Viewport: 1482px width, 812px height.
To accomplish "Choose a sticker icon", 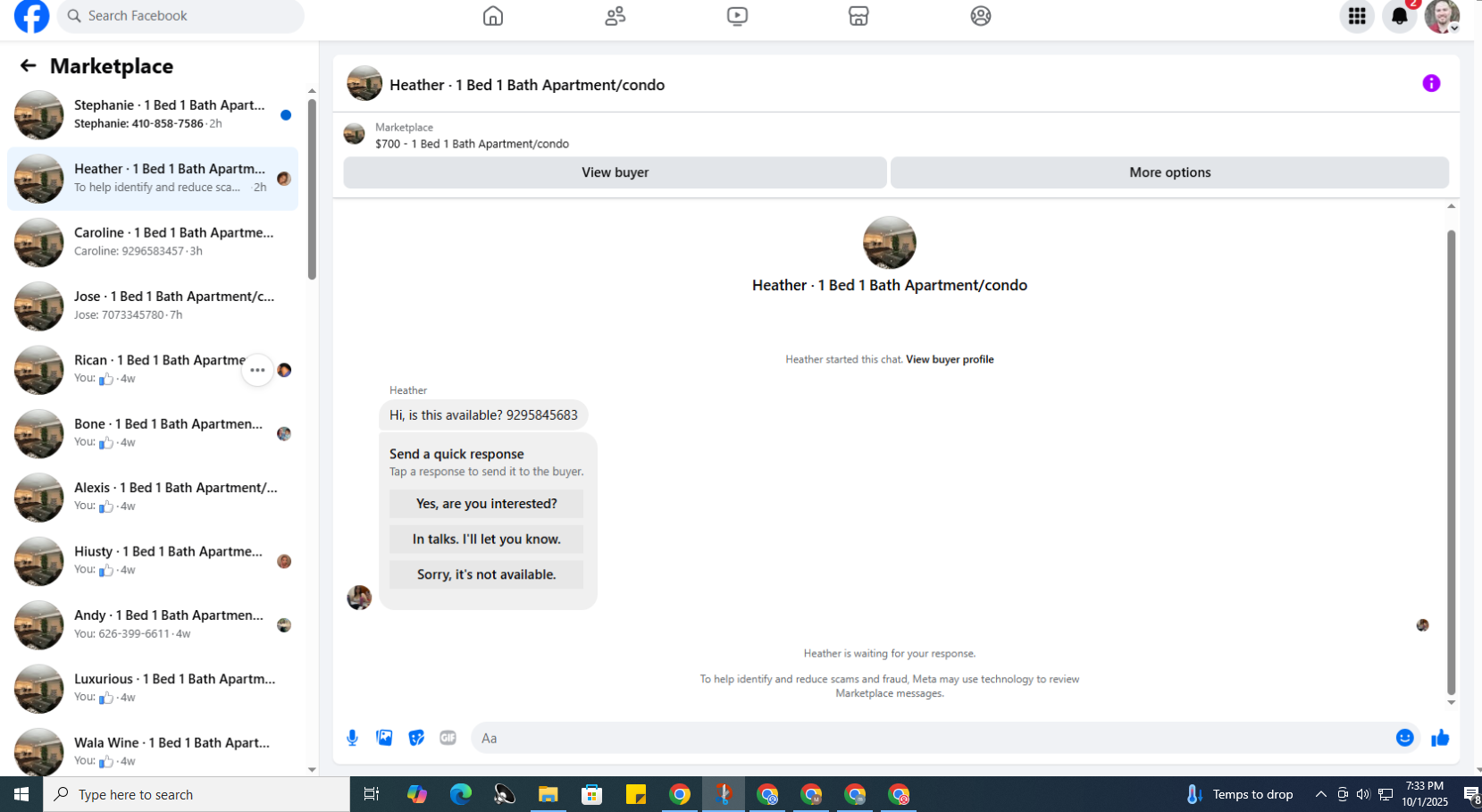I will coord(416,738).
